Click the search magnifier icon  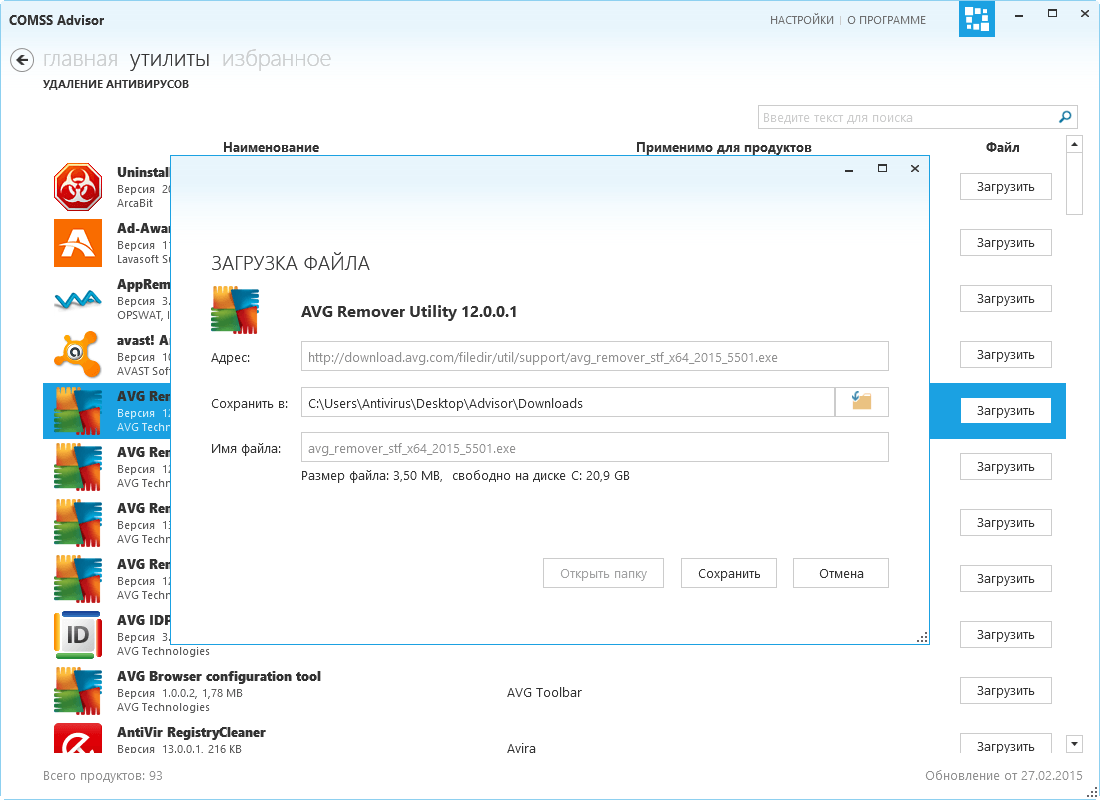point(1065,117)
